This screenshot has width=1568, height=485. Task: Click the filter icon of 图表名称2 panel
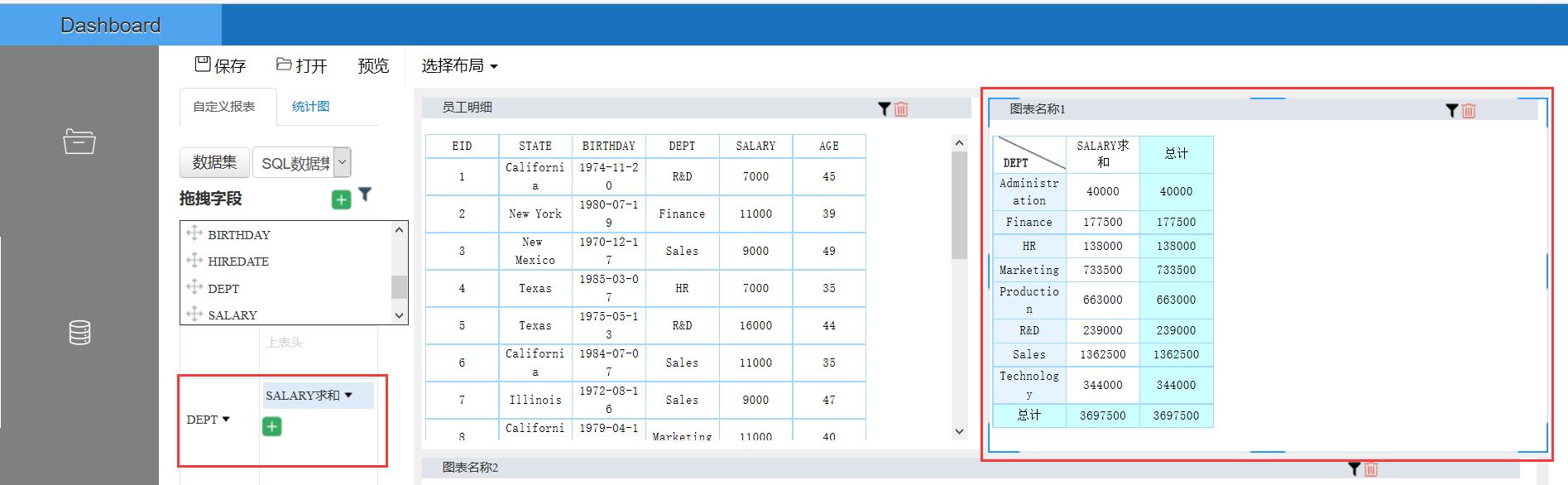[1354, 468]
